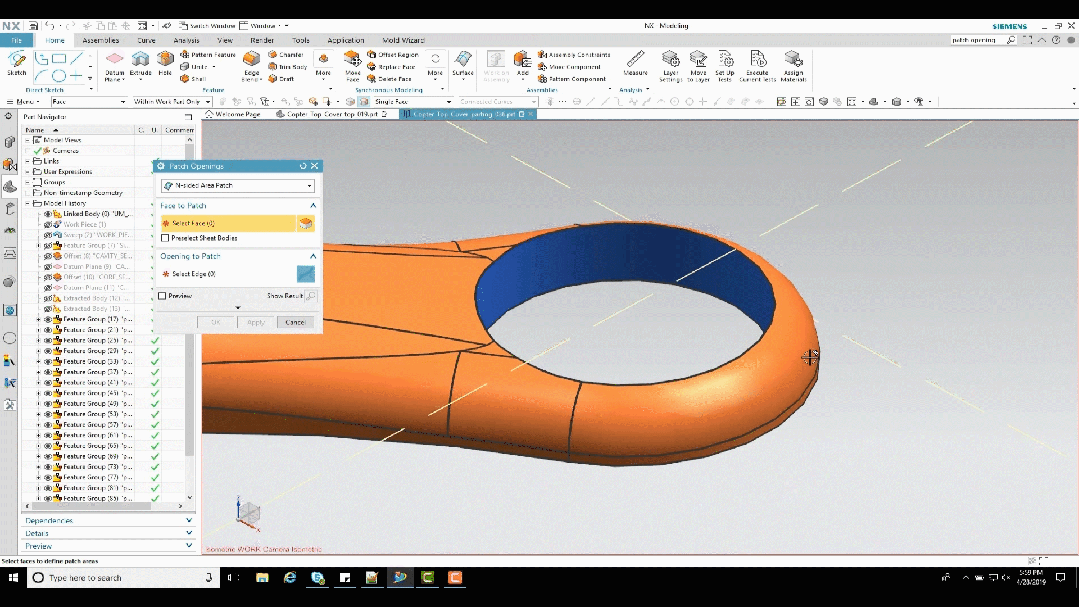Select the Move Face tool
Viewport: 1079px width, 607px height.
tap(352, 66)
